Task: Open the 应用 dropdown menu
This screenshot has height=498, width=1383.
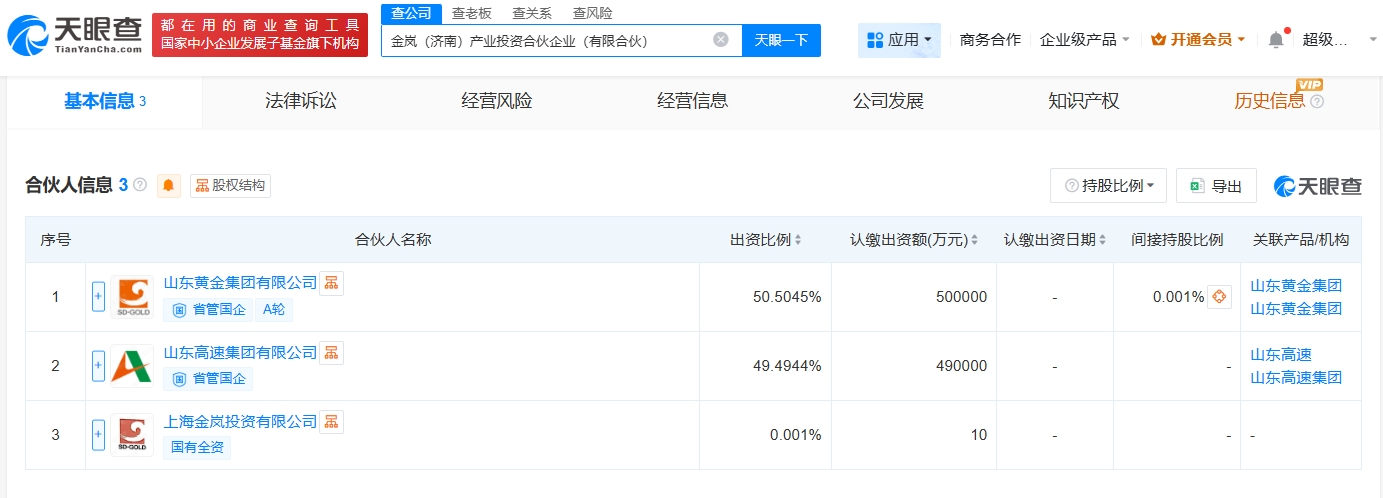Action: [898, 40]
